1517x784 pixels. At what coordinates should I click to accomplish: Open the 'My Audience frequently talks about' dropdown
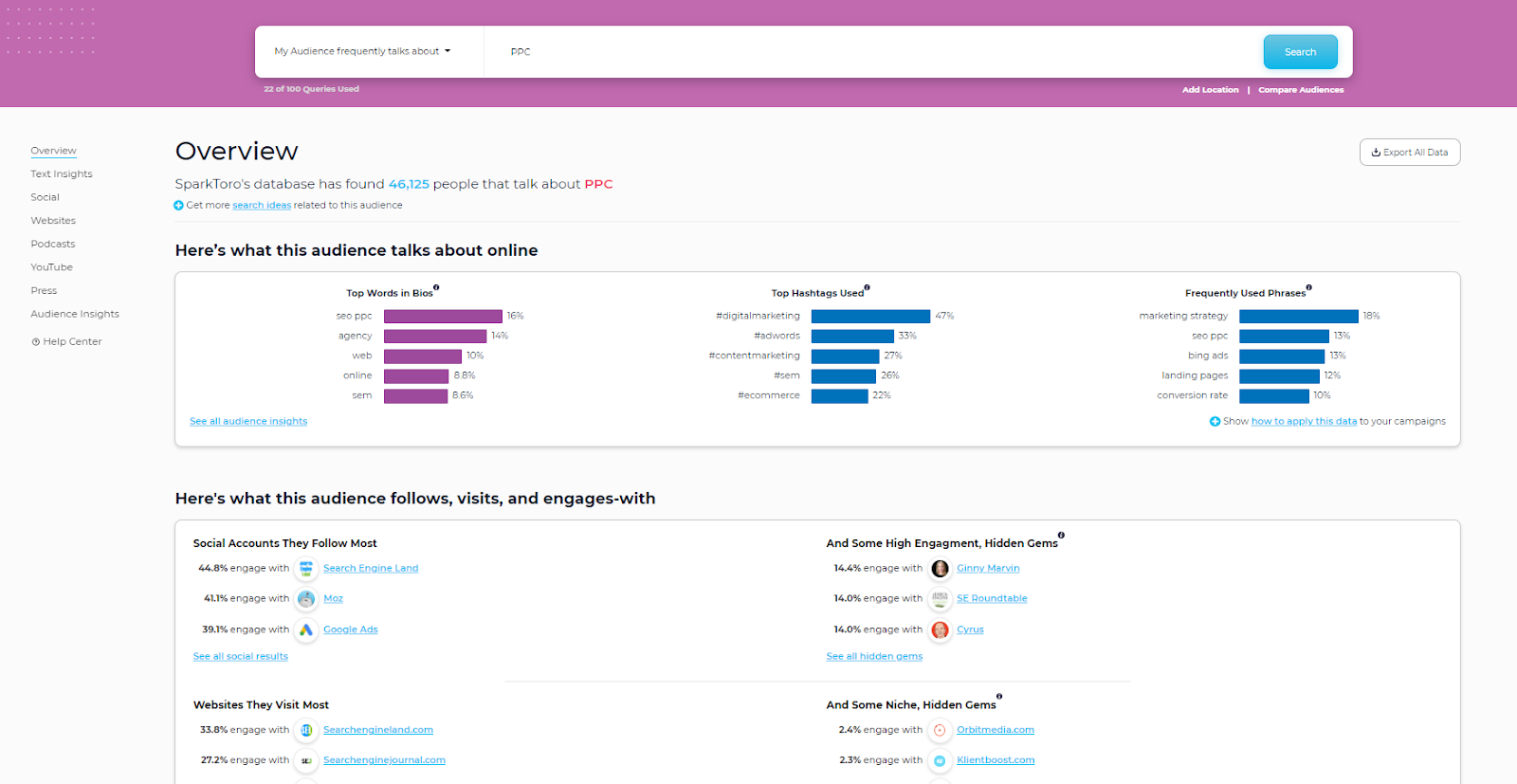coord(362,51)
